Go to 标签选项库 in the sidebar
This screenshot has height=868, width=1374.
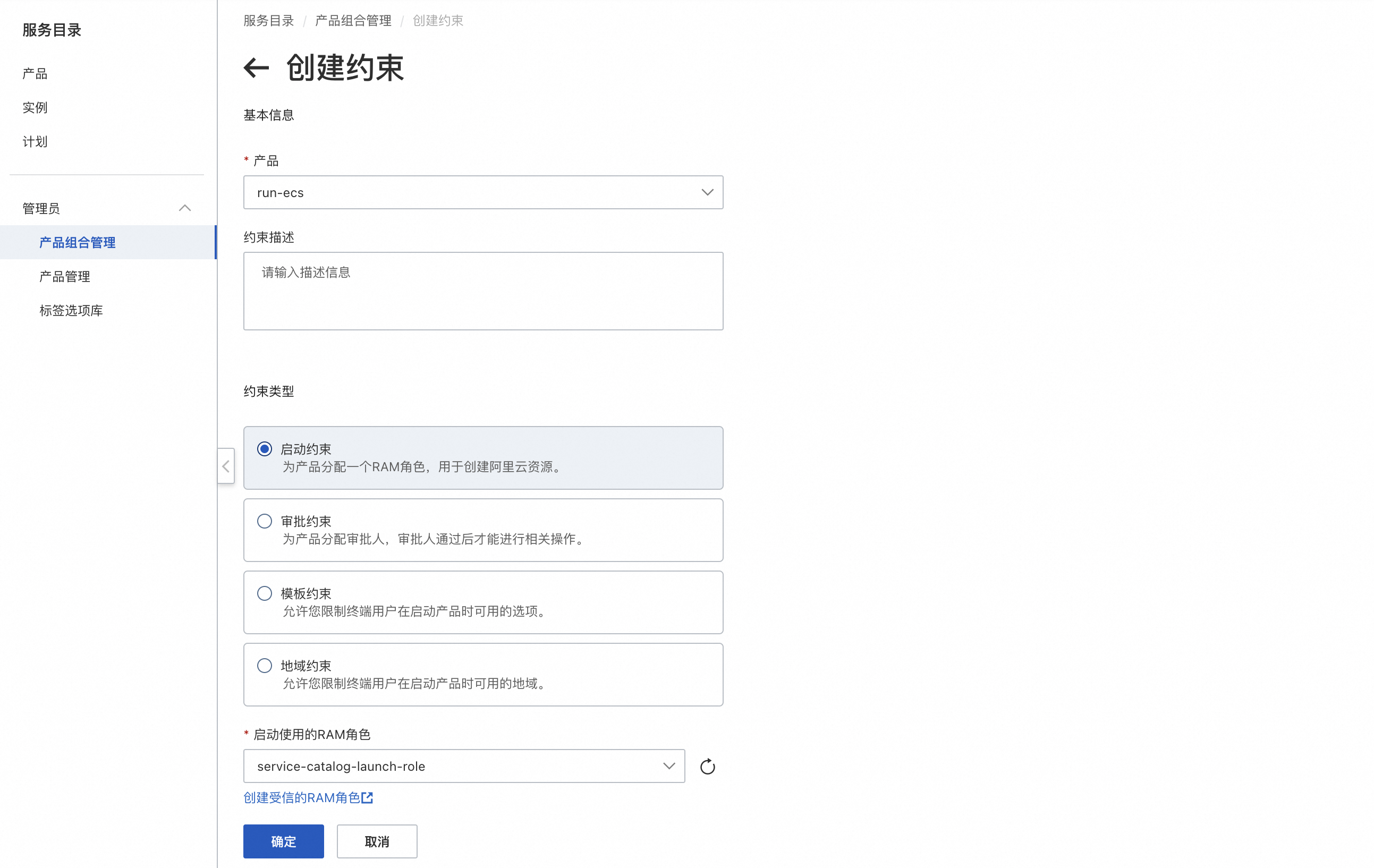[71, 311]
